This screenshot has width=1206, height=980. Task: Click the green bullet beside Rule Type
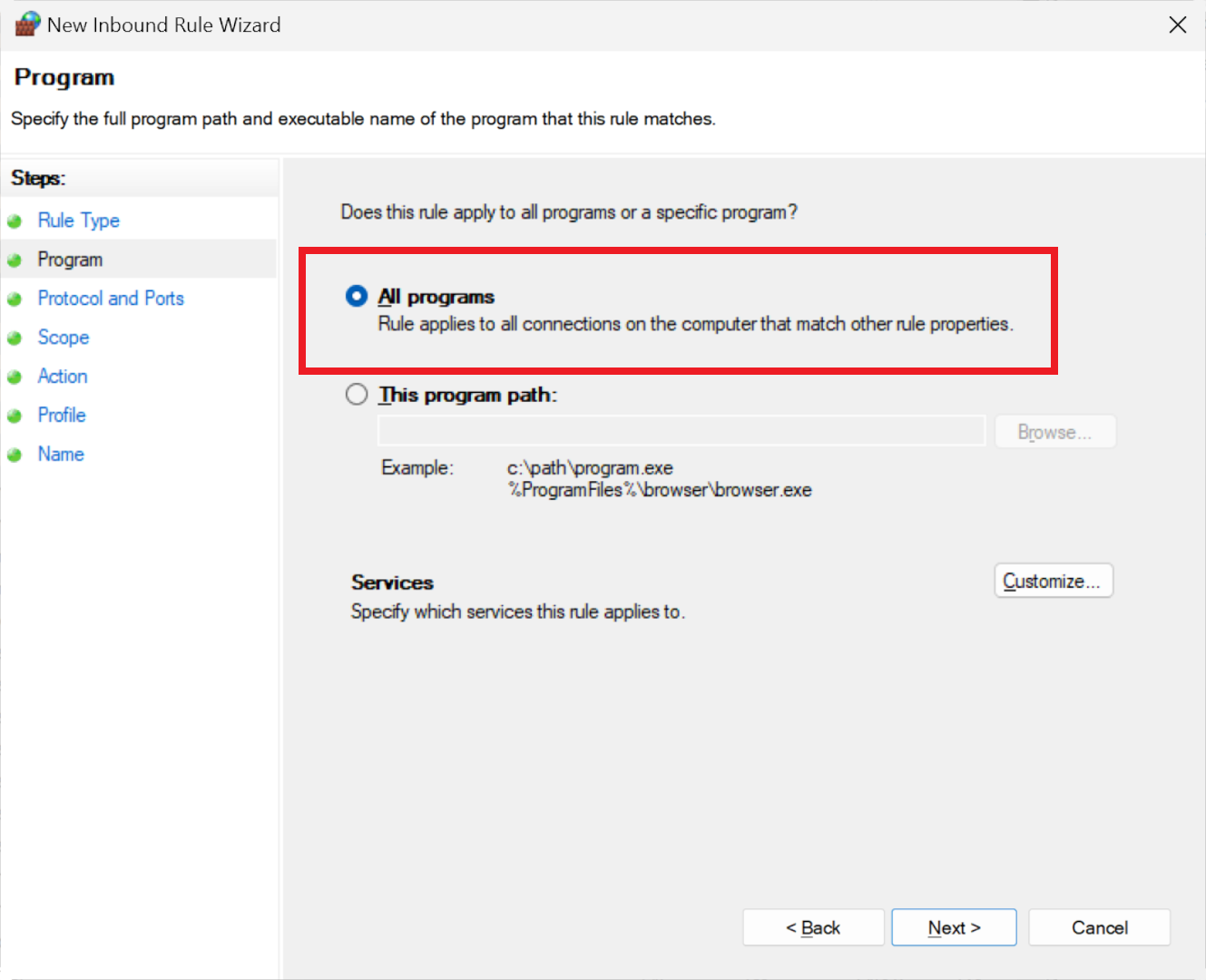[15, 221]
